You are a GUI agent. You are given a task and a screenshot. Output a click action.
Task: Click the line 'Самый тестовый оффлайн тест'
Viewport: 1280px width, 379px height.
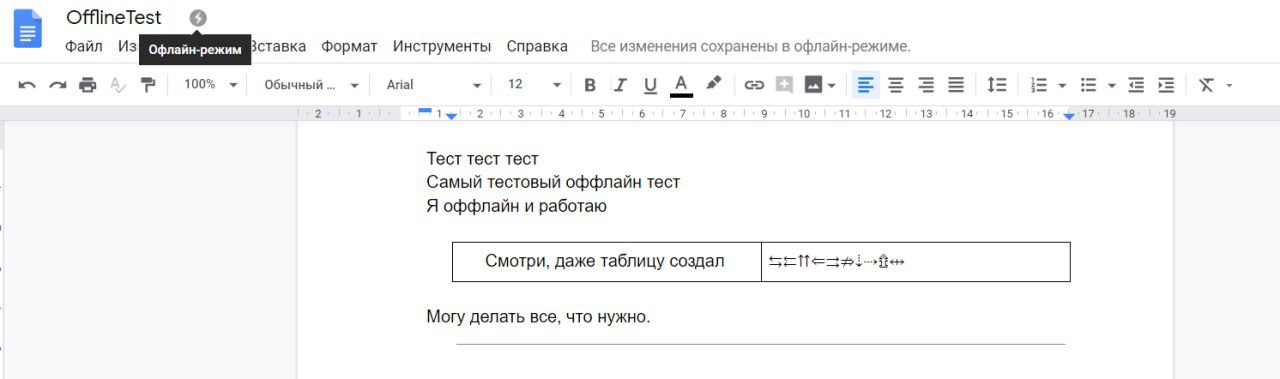coord(553,182)
